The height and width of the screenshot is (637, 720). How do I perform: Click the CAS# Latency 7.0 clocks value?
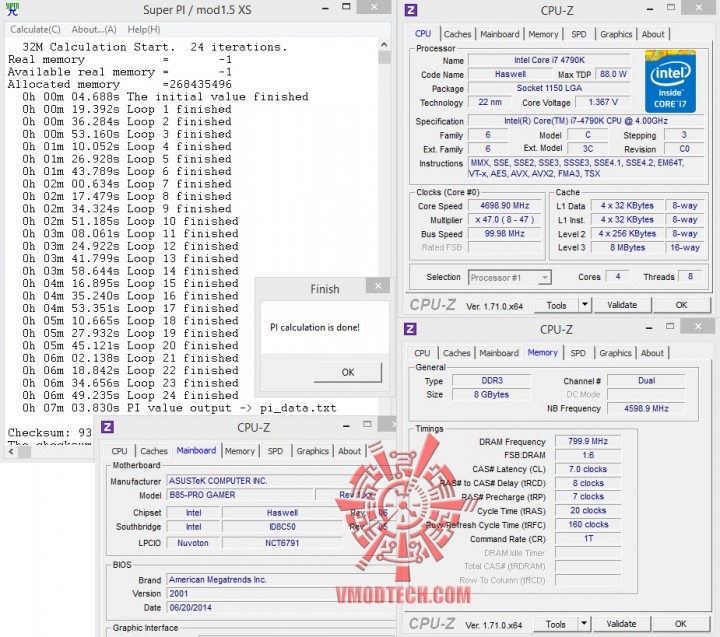(x=588, y=469)
